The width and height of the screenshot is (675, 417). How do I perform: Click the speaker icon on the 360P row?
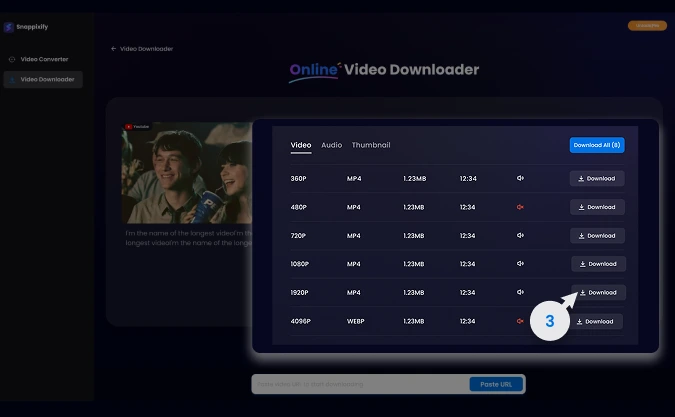pos(520,179)
